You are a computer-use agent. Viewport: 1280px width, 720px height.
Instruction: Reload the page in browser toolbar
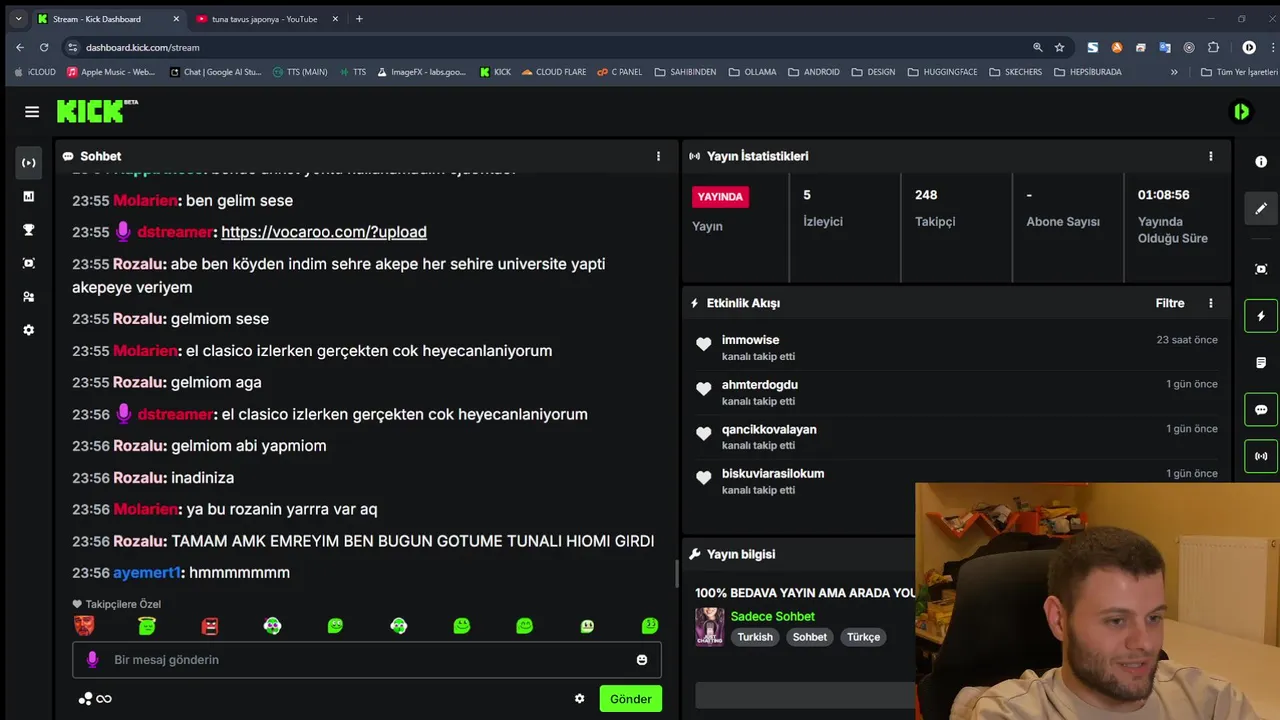click(x=44, y=47)
